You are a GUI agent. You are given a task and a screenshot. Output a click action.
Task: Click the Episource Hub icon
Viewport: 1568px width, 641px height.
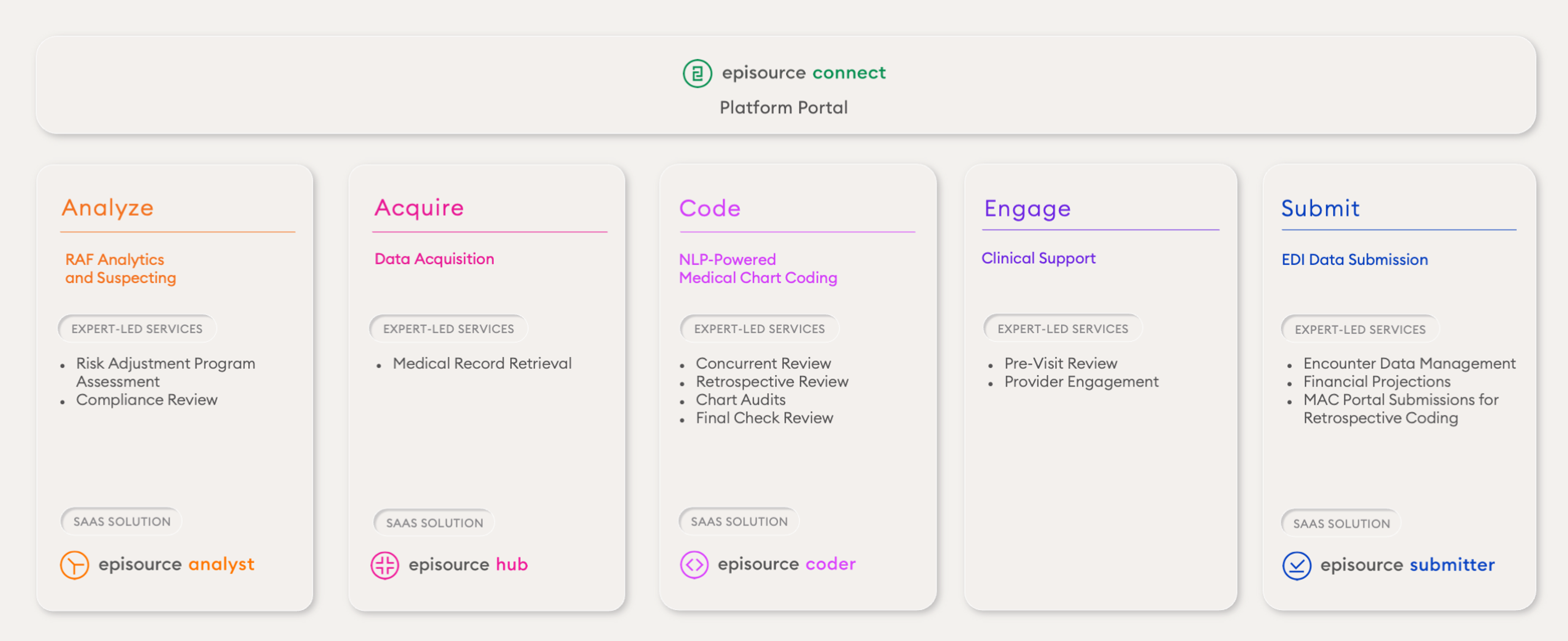385,565
